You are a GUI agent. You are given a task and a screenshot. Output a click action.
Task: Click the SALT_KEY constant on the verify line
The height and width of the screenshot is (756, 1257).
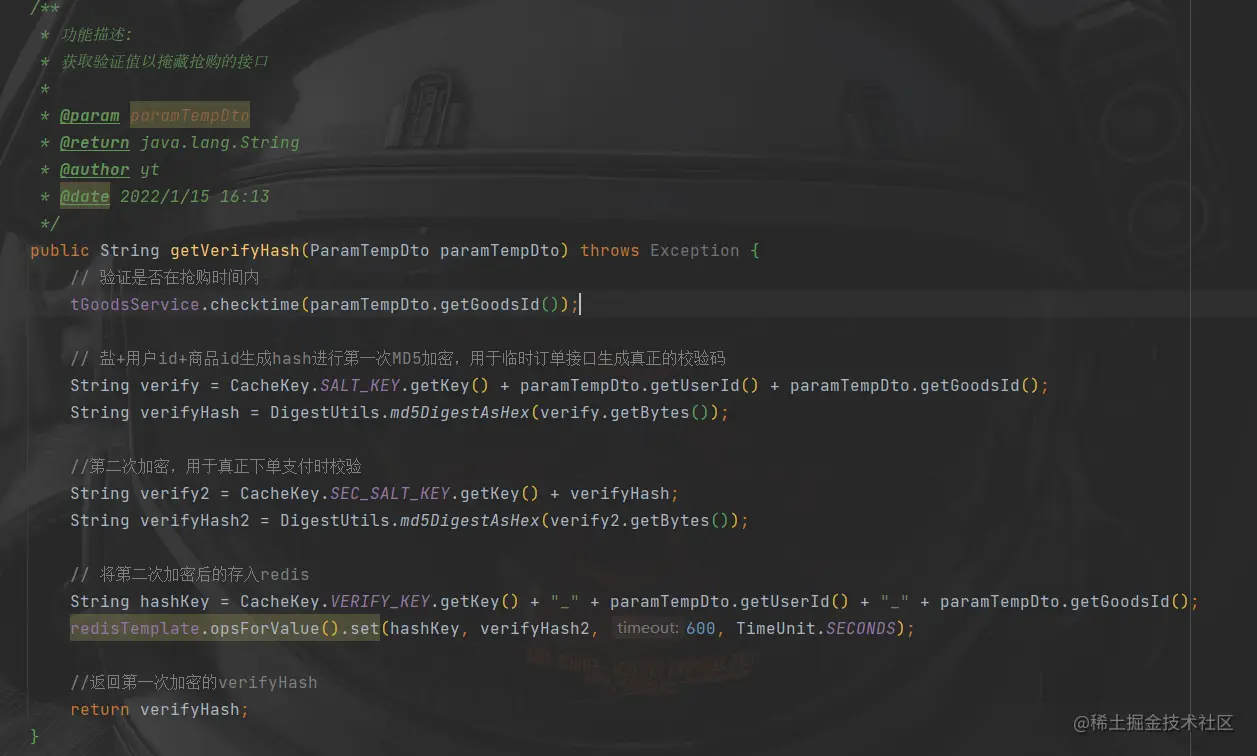(x=360, y=386)
